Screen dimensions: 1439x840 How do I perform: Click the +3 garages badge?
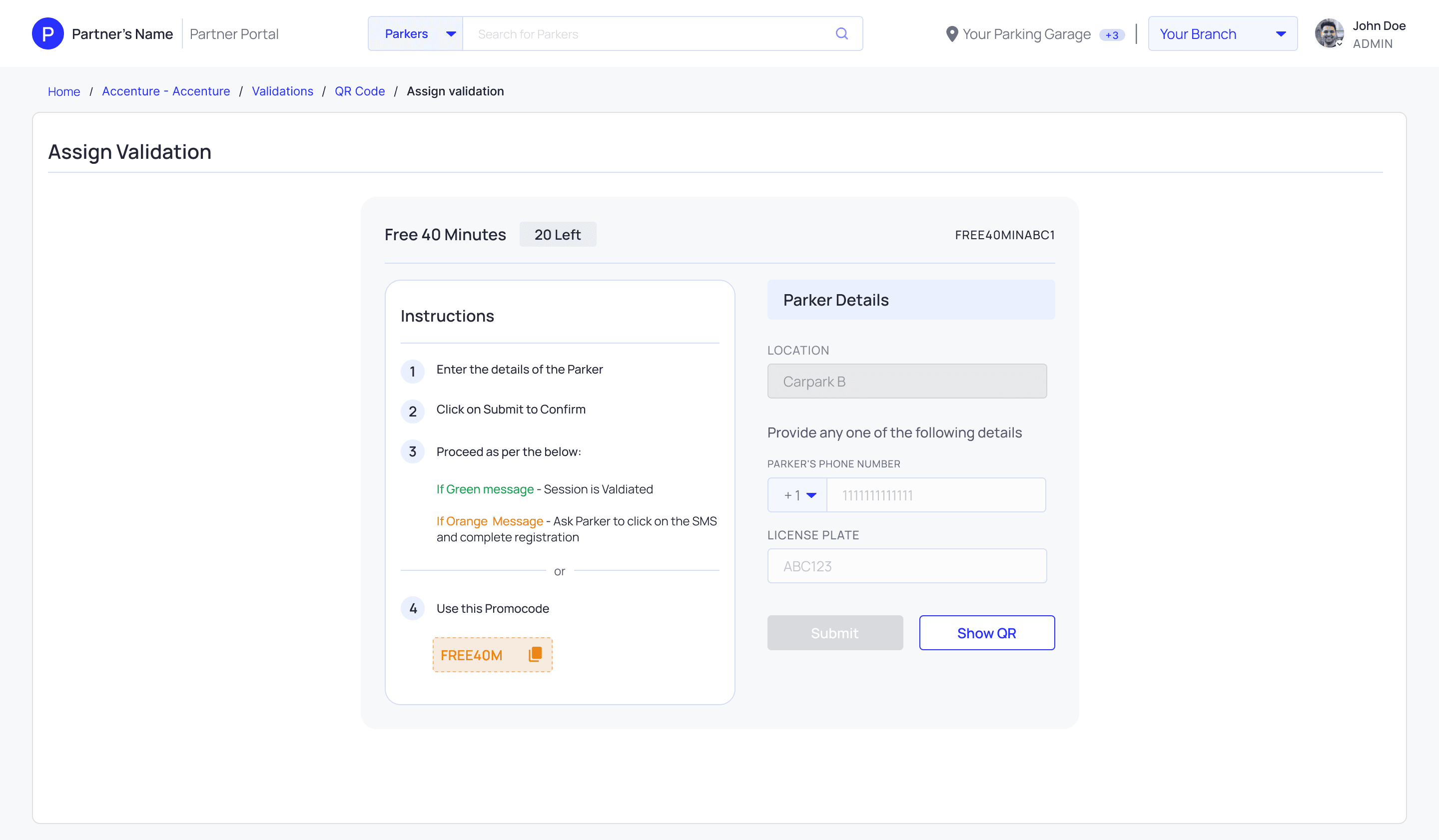1111,35
